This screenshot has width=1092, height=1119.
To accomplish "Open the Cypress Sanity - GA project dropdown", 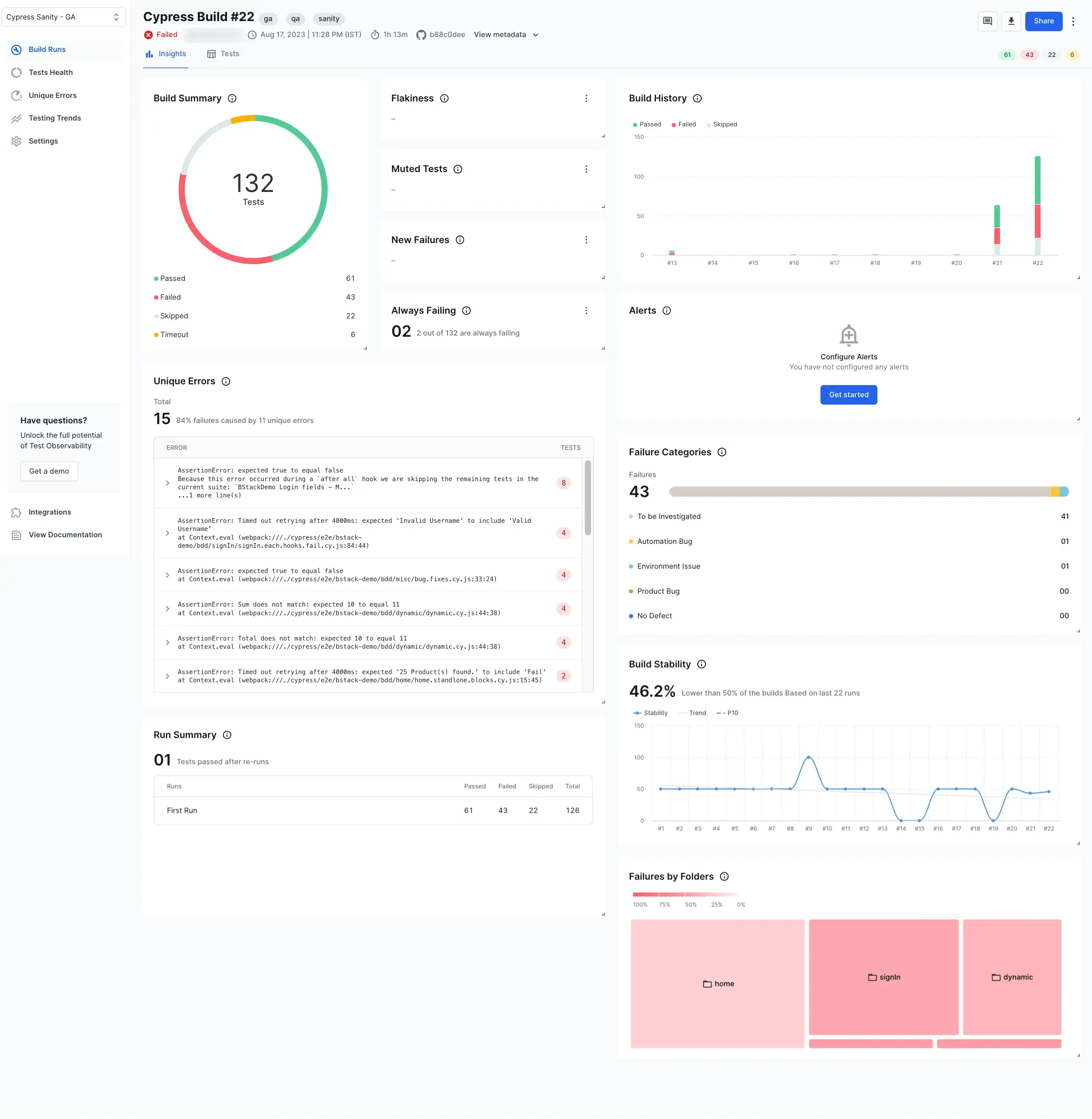I will point(63,17).
